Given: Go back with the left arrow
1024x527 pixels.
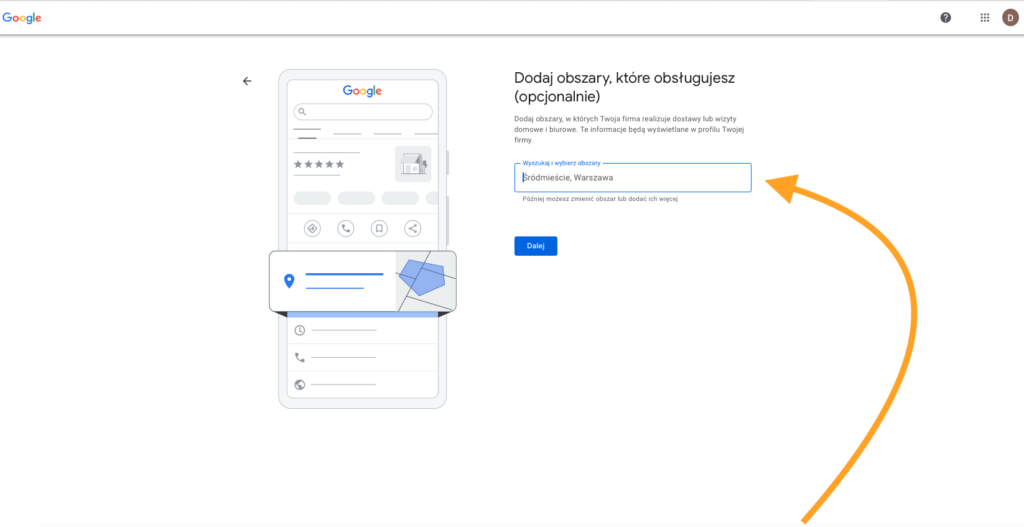Looking at the screenshot, I should (x=247, y=81).
